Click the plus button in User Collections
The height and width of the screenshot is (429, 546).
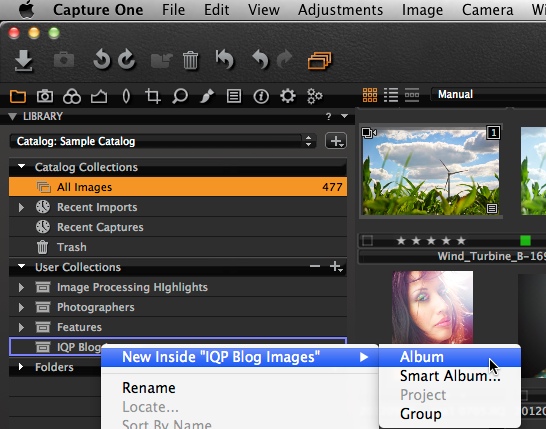pos(336,267)
